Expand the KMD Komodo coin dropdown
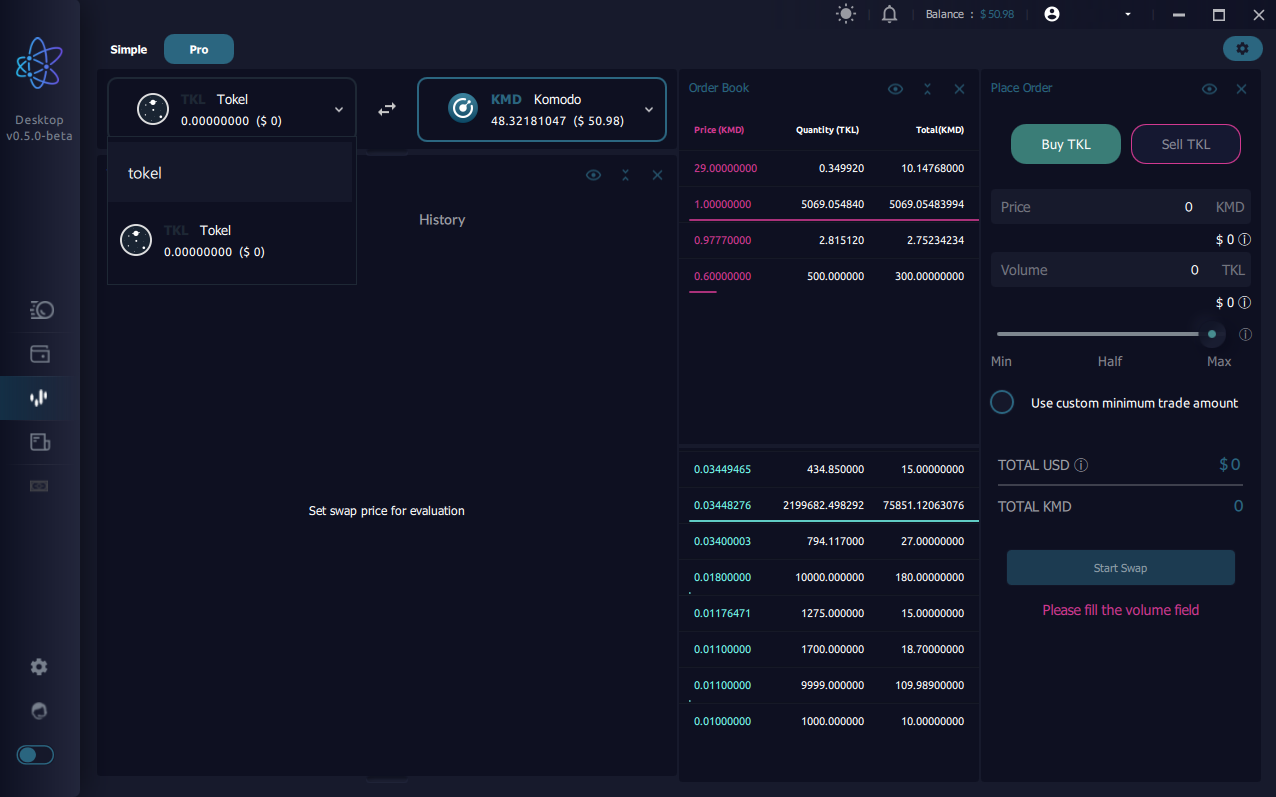The height and width of the screenshot is (797, 1276). coord(648,110)
